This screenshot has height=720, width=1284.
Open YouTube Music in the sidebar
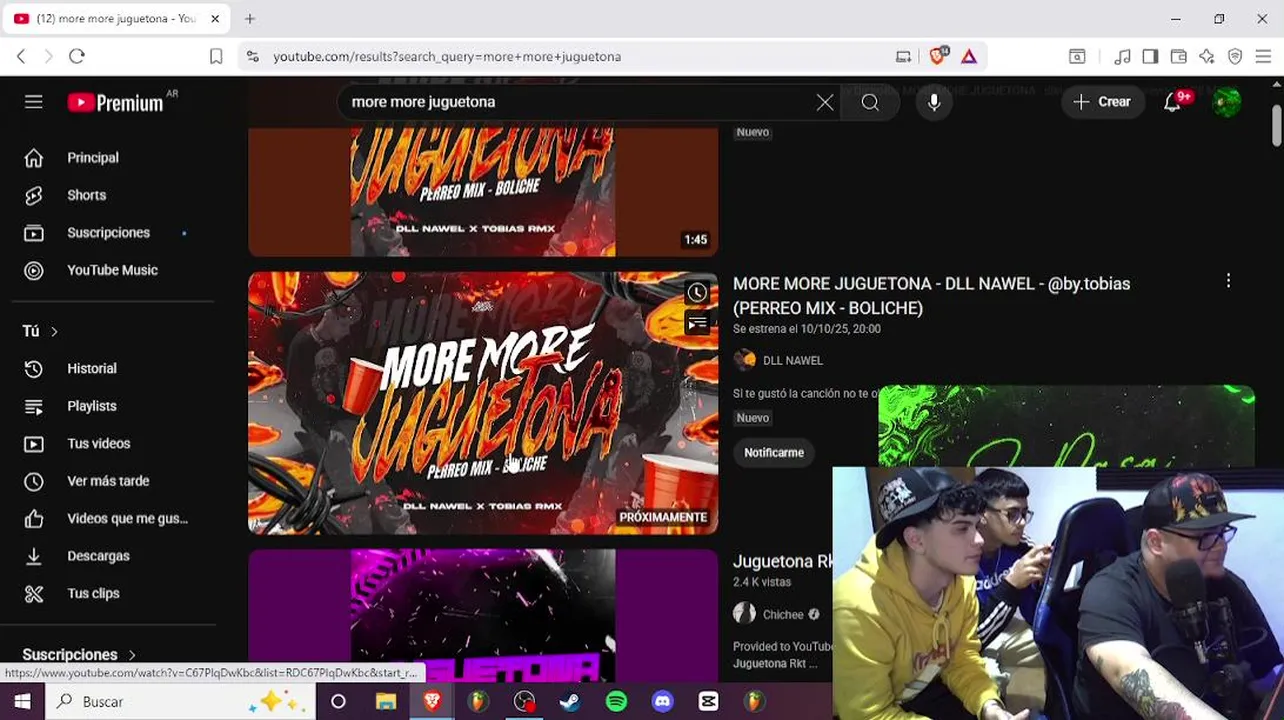click(x=112, y=270)
